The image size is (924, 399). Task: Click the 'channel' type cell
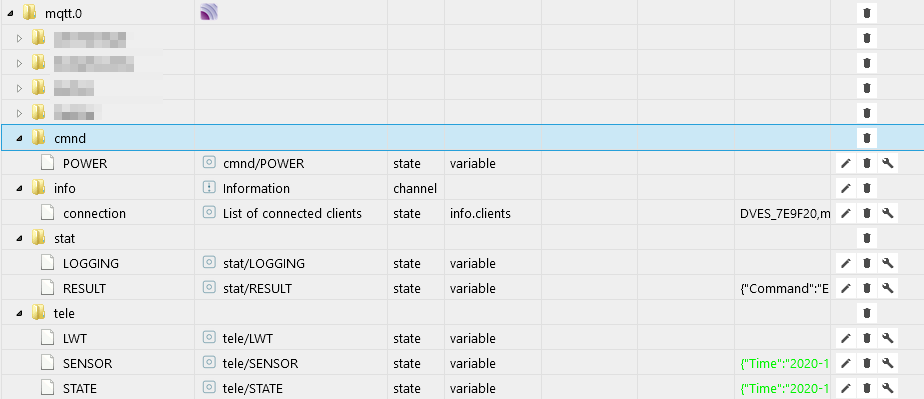coord(415,189)
